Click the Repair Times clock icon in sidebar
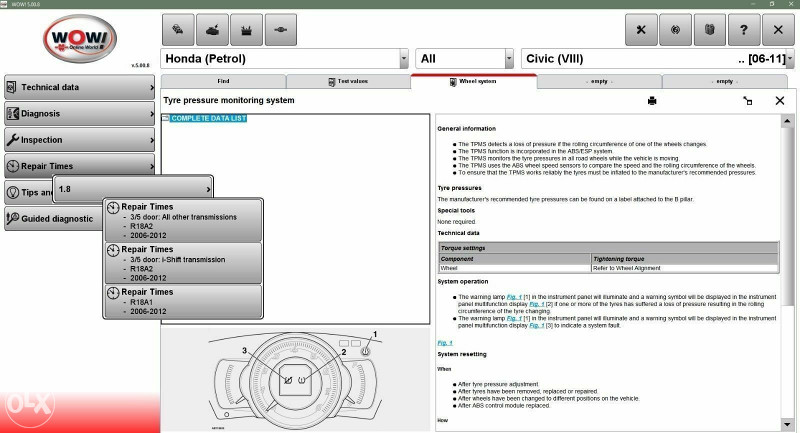The image size is (800, 433). tap(12, 166)
